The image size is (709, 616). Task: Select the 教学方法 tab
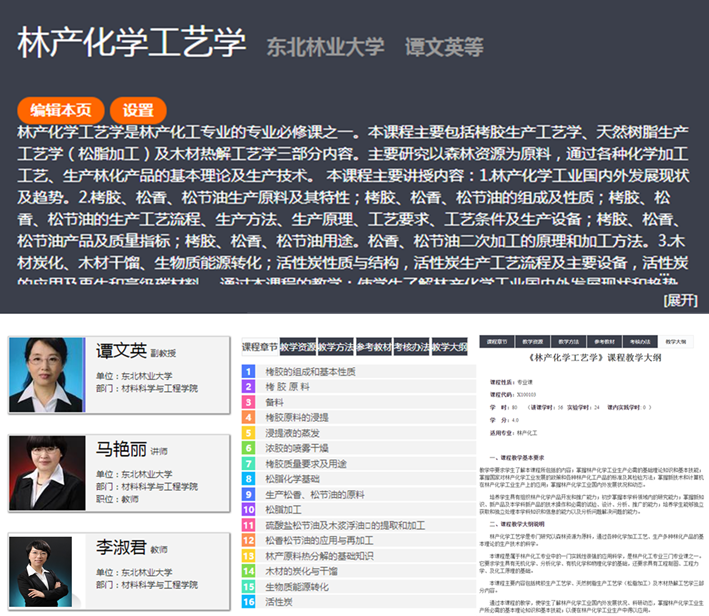click(x=336, y=347)
